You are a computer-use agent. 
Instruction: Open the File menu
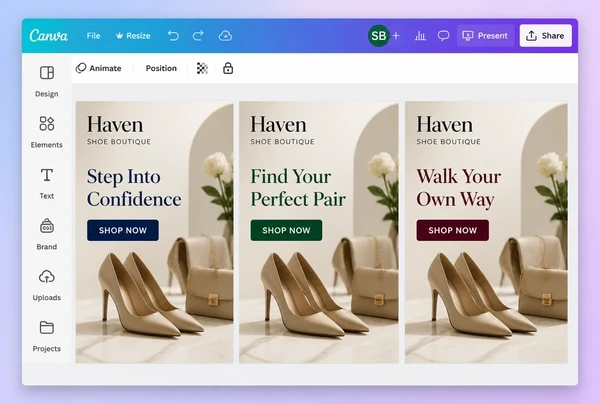pyautogui.click(x=93, y=36)
